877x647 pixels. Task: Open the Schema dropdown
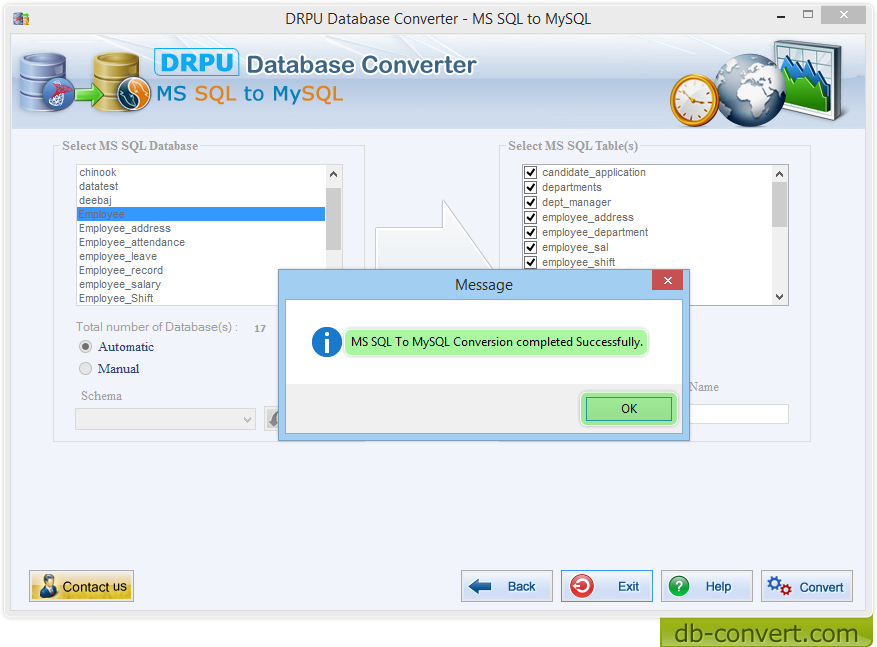click(166, 419)
